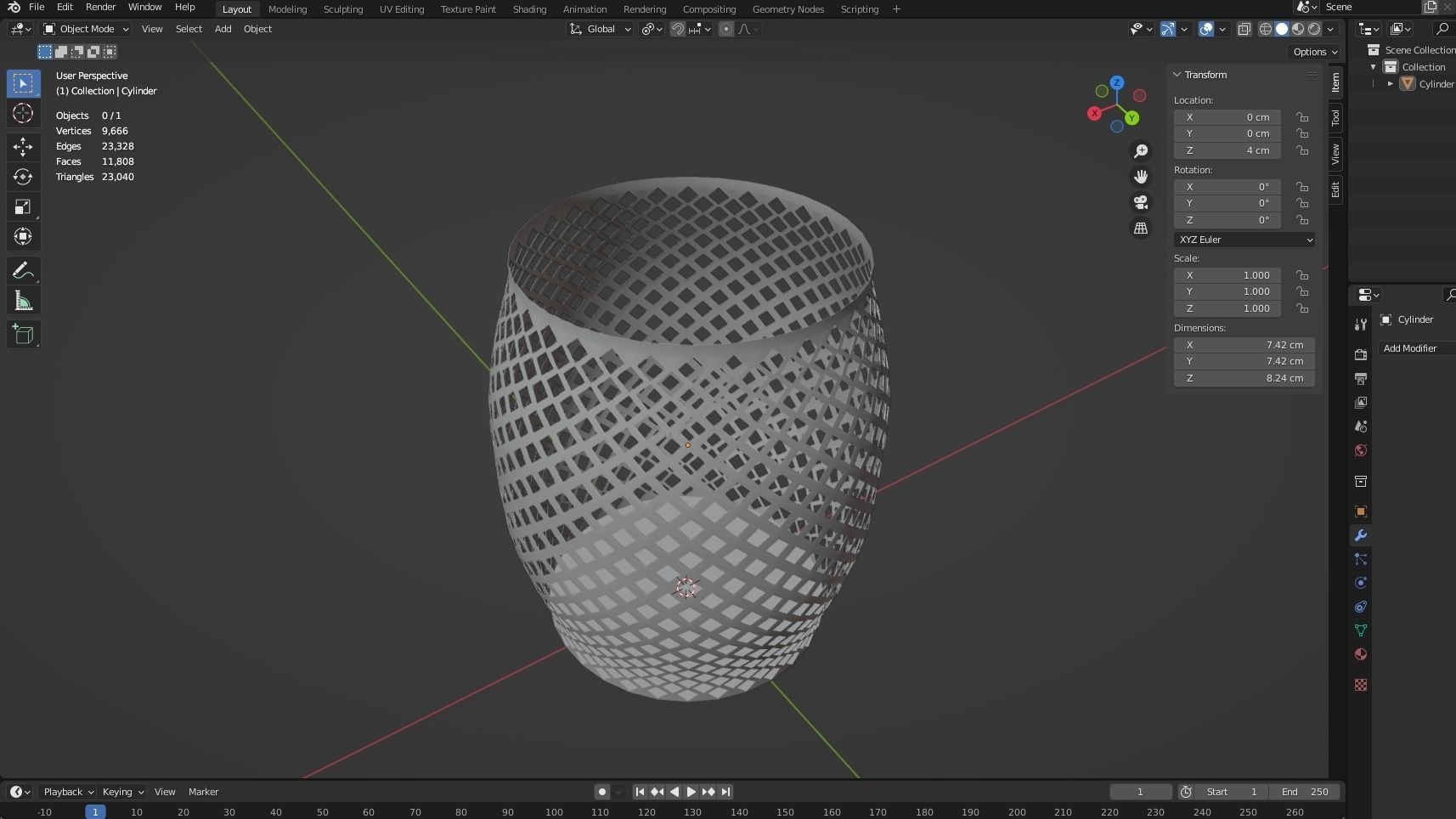1456x819 pixels.
Task: Select the Select Box tool
Action: (23, 83)
